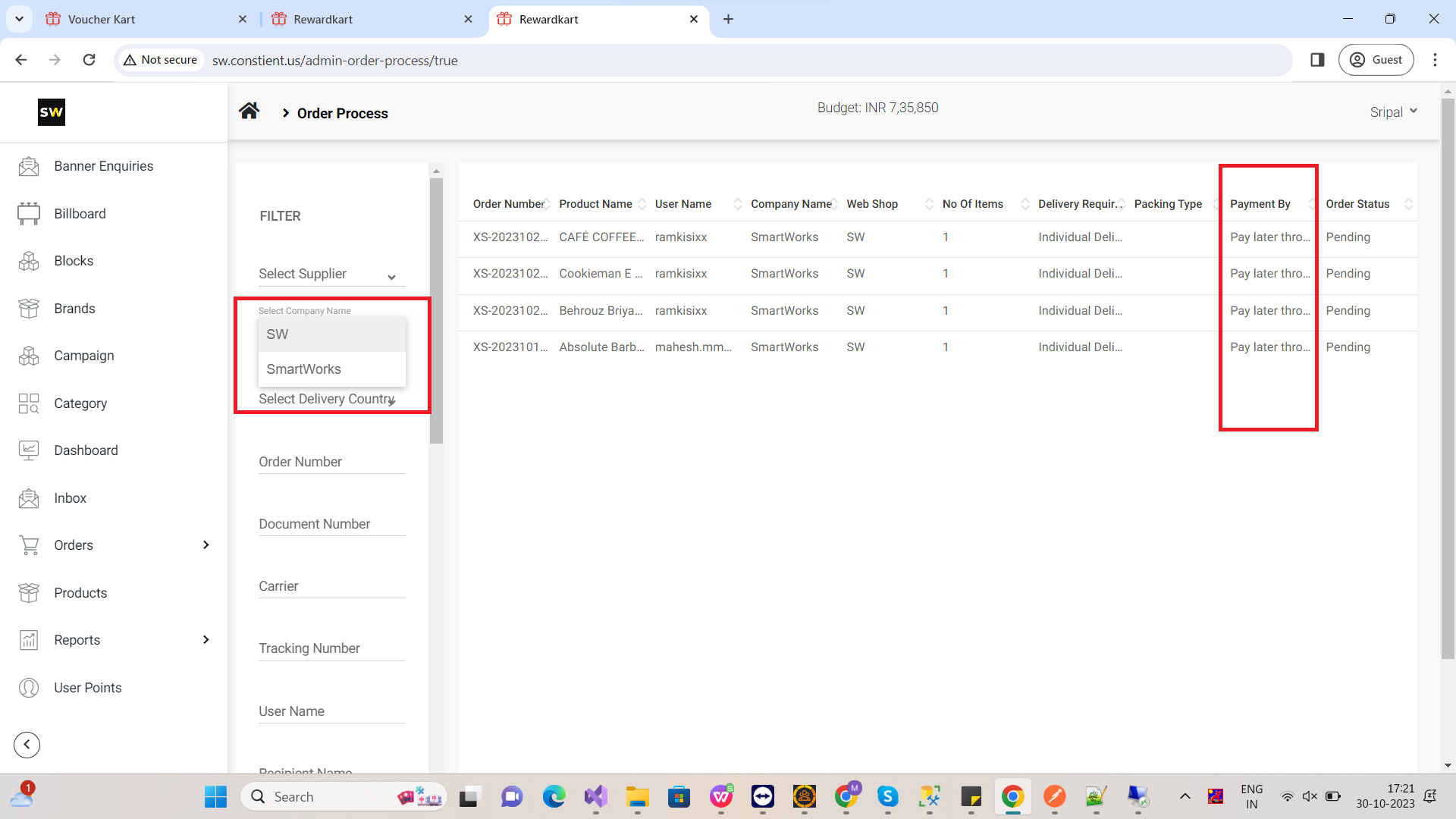Expand the Select Supplier dropdown
The height and width of the screenshot is (819, 1456).
(332, 274)
